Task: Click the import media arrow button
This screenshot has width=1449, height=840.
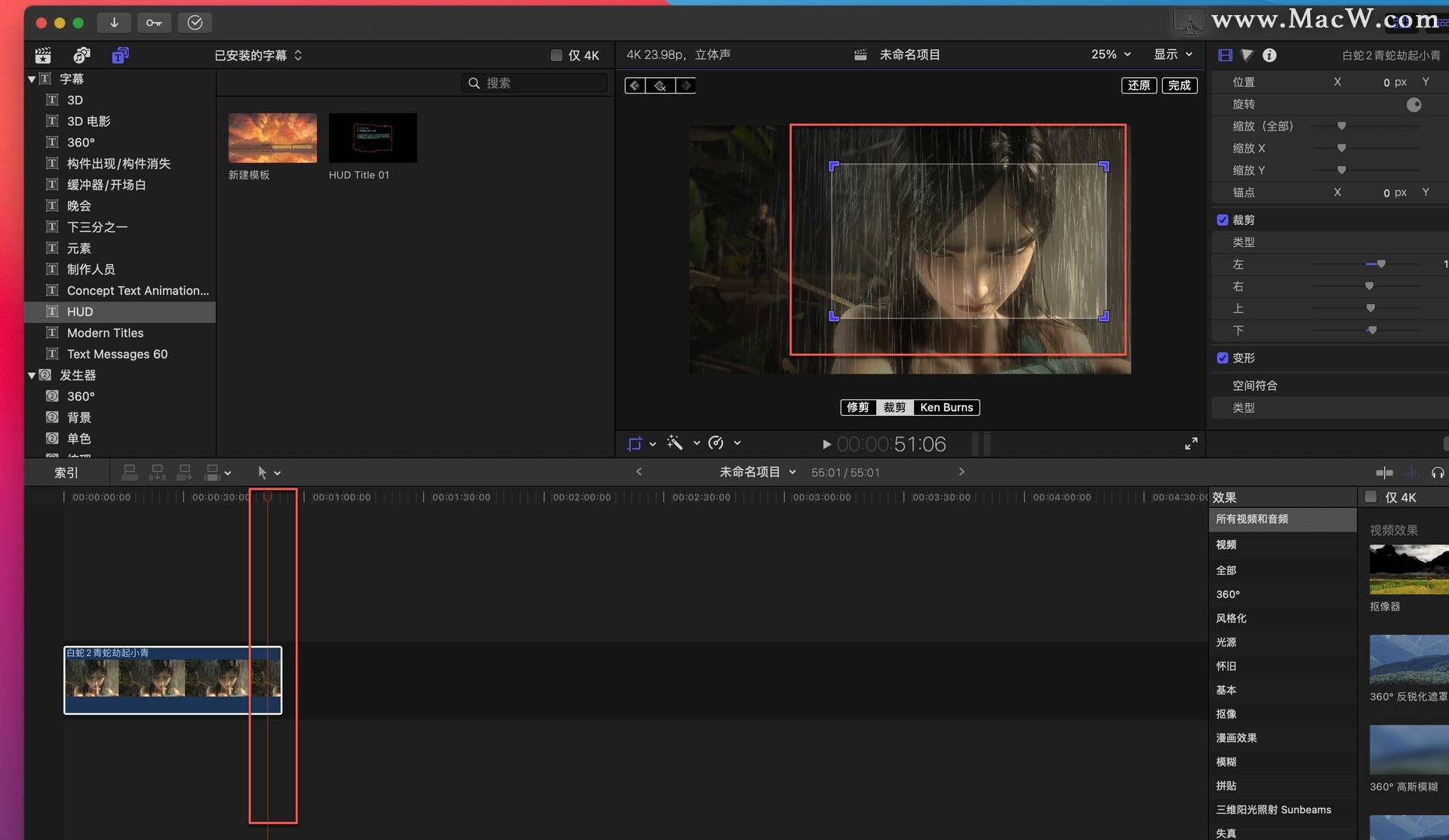Action: point(114,23)
